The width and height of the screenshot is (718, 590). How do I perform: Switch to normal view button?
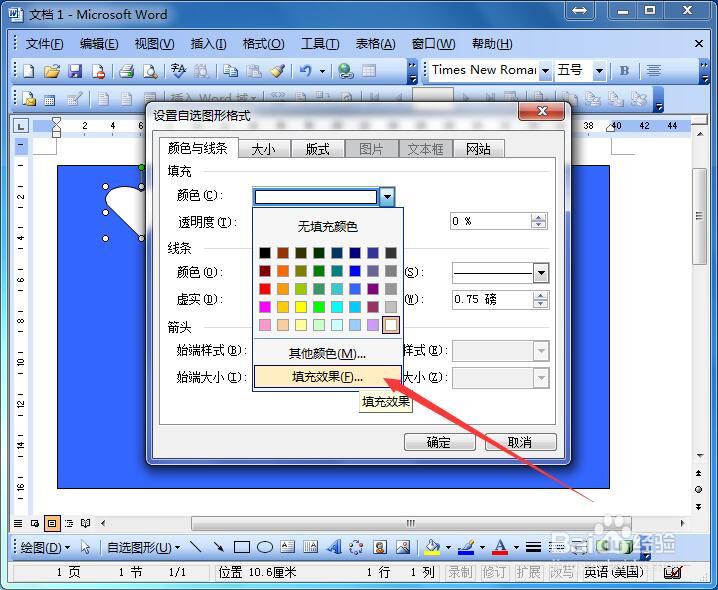pos(18,523)
